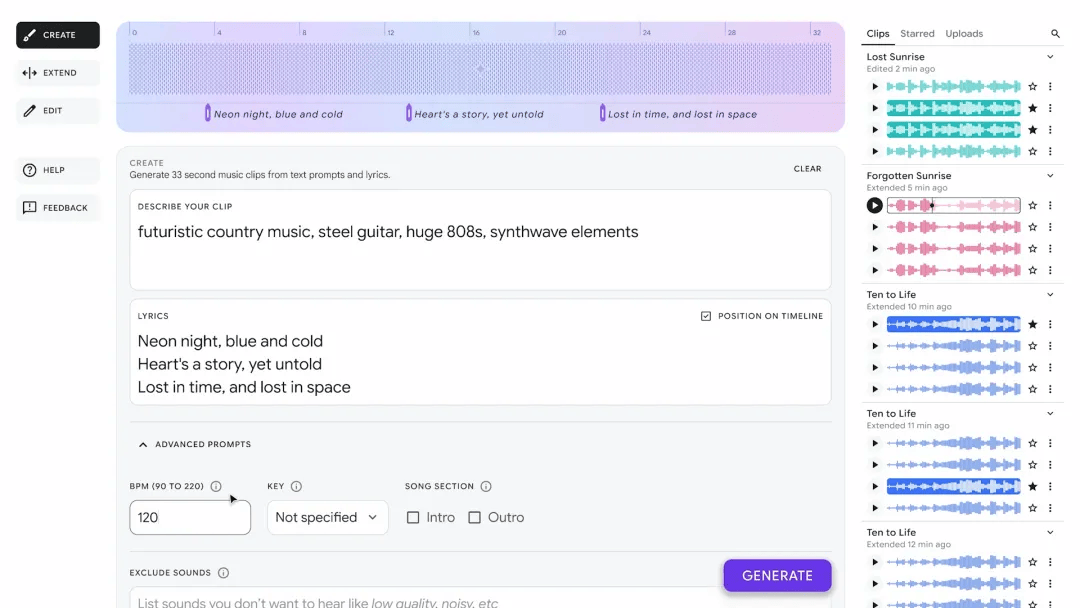This screenshot has height=608, width=1080.
Task: Open more options for first Ten to Life 11 min clip
Action: 1050,443
